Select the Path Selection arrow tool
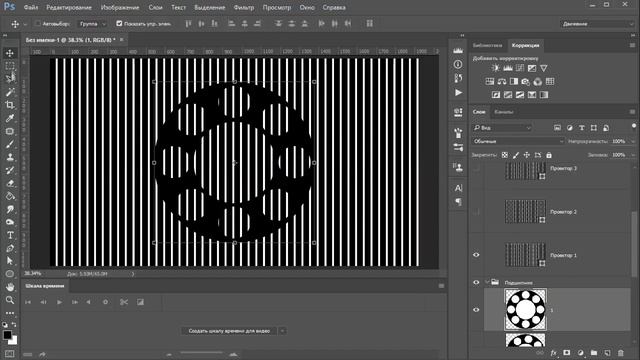Screen dimensions: 640x360 pos(10,261)
